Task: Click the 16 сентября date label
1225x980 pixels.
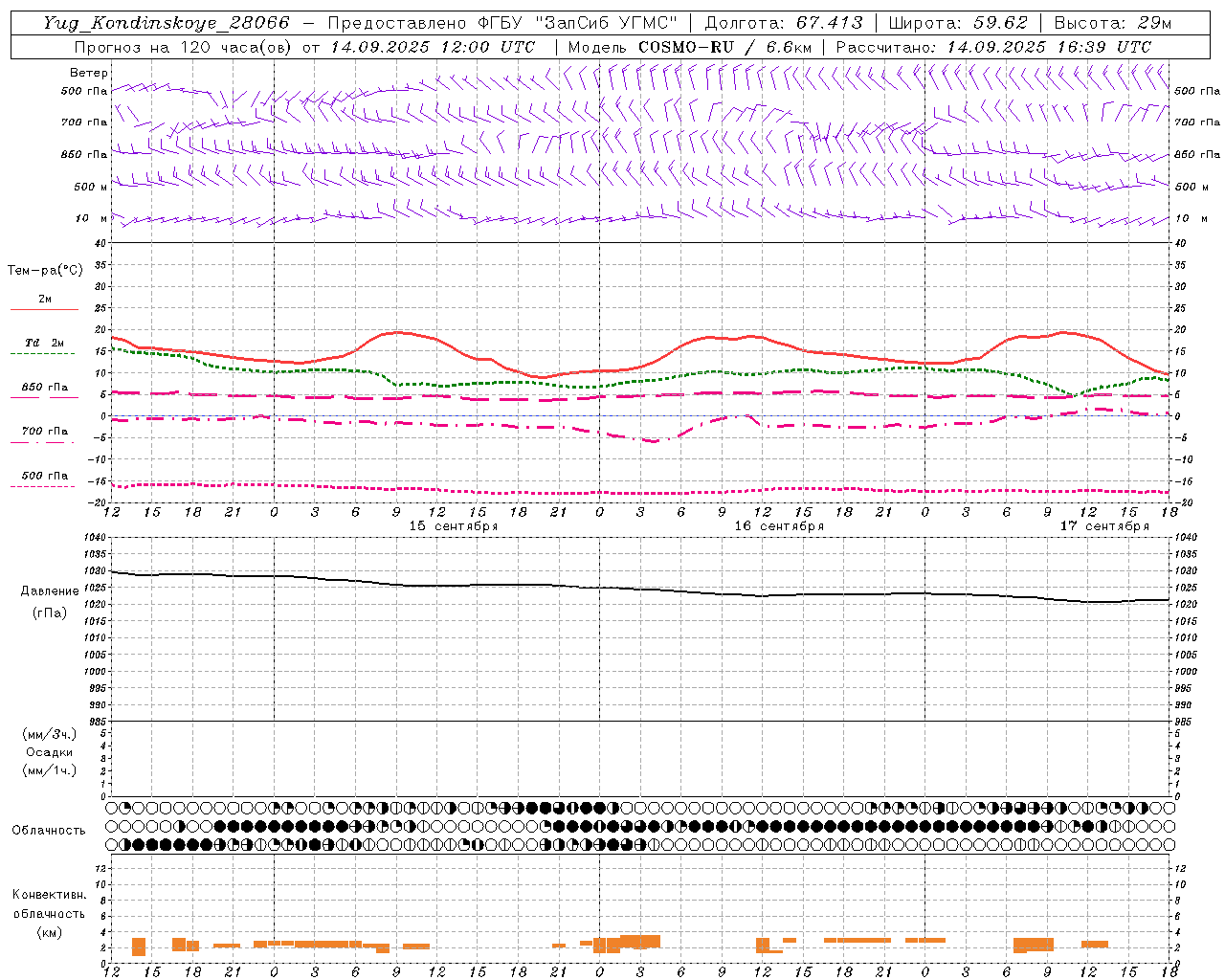Action: 779,526
